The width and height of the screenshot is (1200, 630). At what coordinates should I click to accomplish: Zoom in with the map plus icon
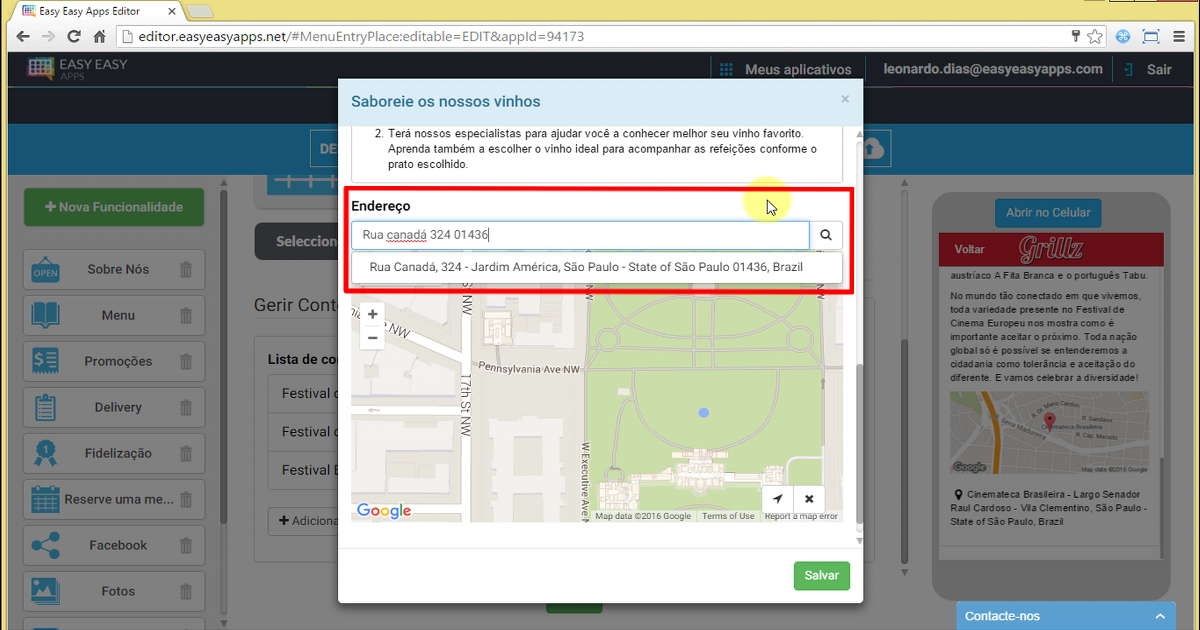tap(372, 313)
